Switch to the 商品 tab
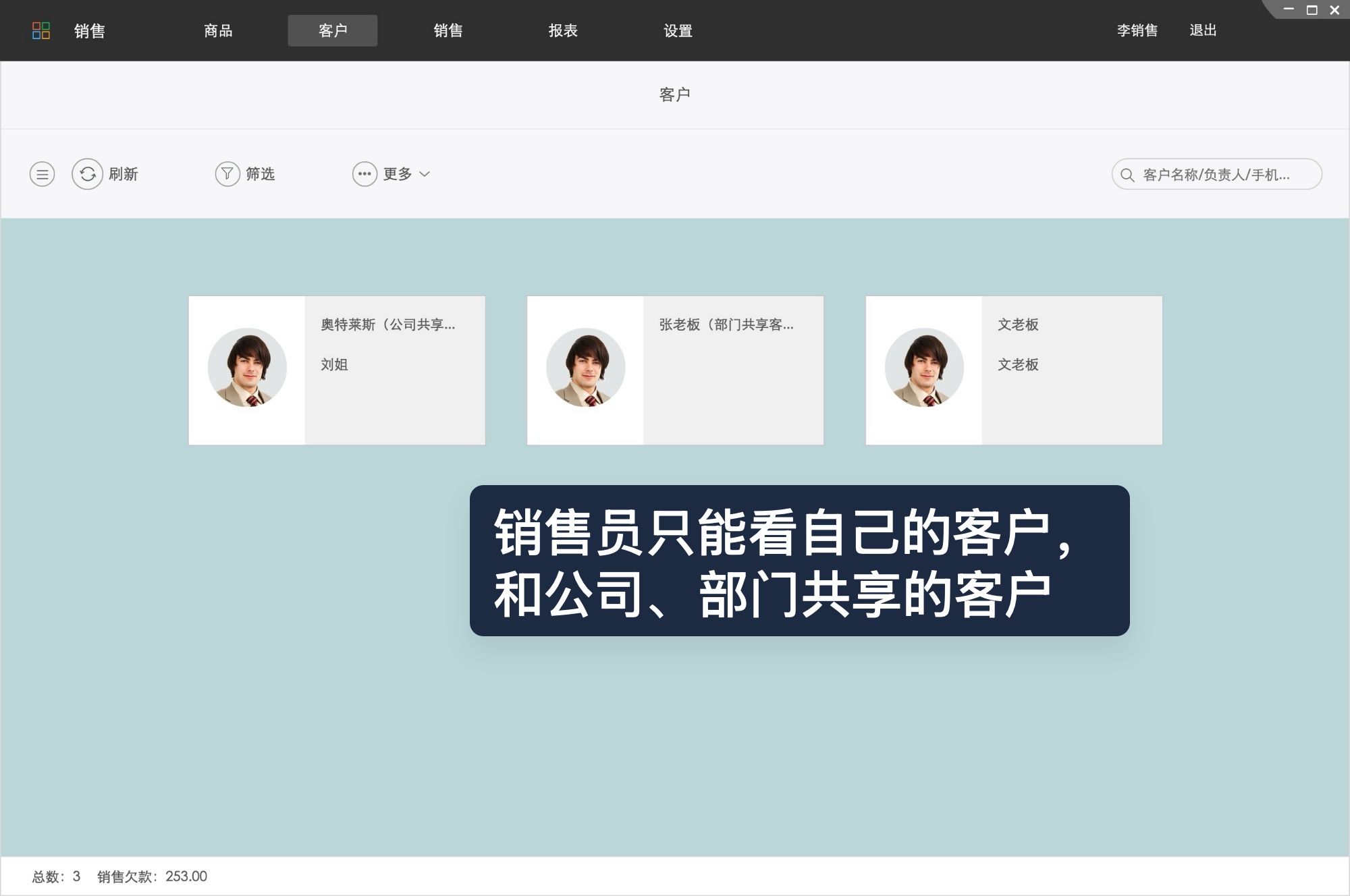Viewport: 1350px width, 896px height. [x=217, y=30]
